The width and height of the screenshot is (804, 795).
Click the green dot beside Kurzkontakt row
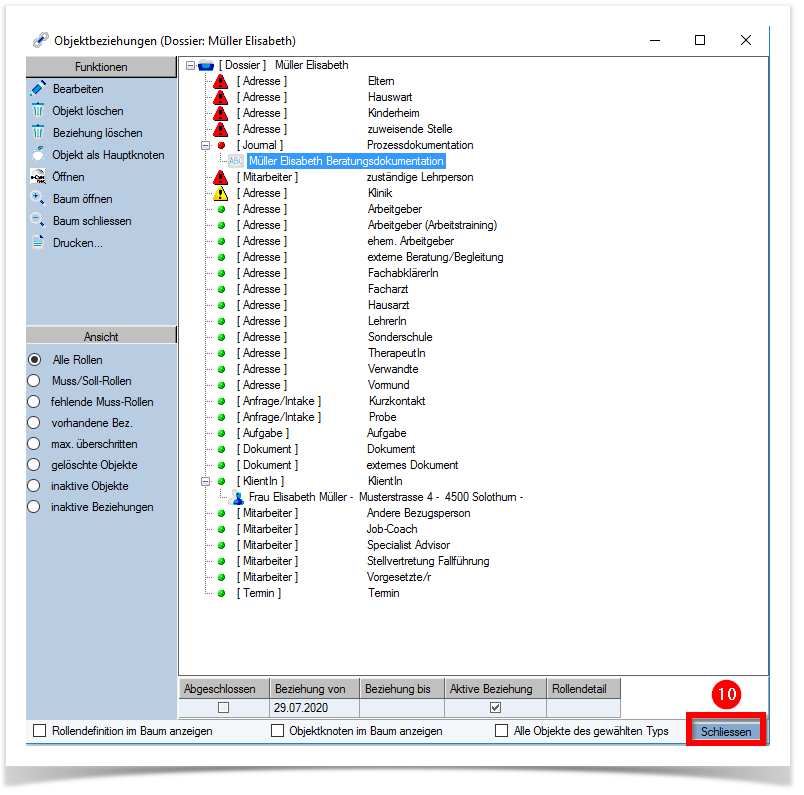(222, 401)
